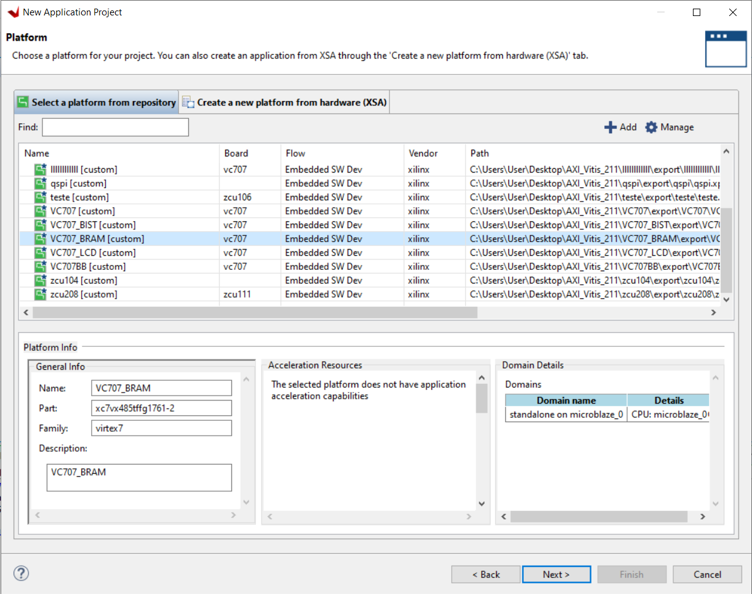The width and height of the screenshot is (752, 594).
Task: Click the gear icon next to Manage
Action: [x=651, y=127]
